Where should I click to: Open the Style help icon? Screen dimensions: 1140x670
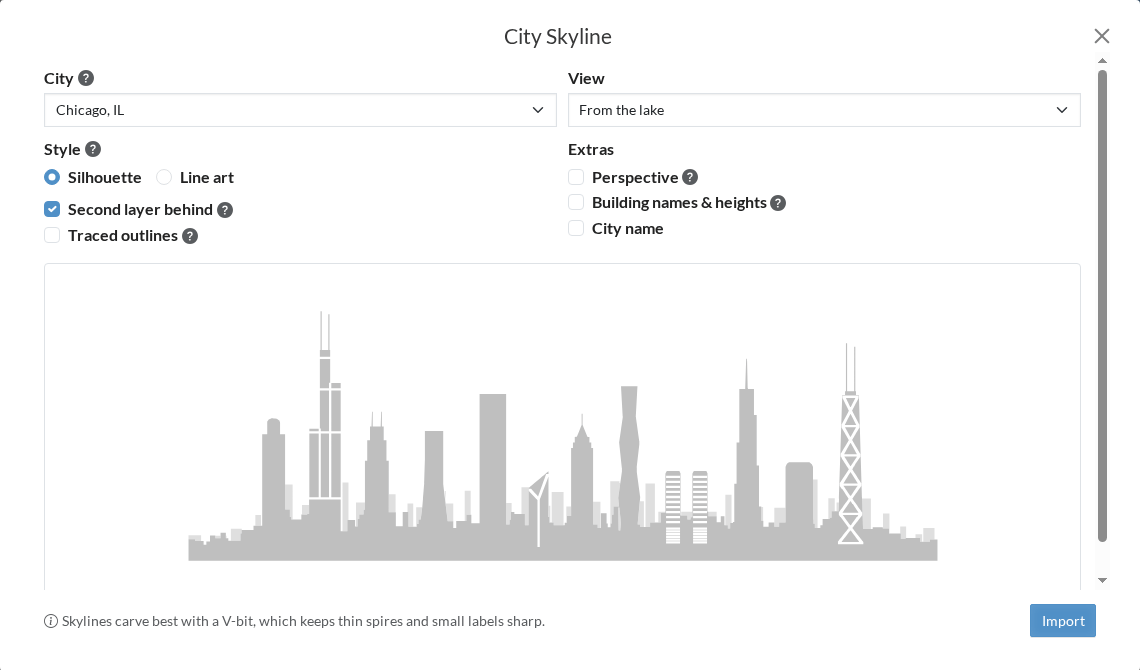(93, 149)
